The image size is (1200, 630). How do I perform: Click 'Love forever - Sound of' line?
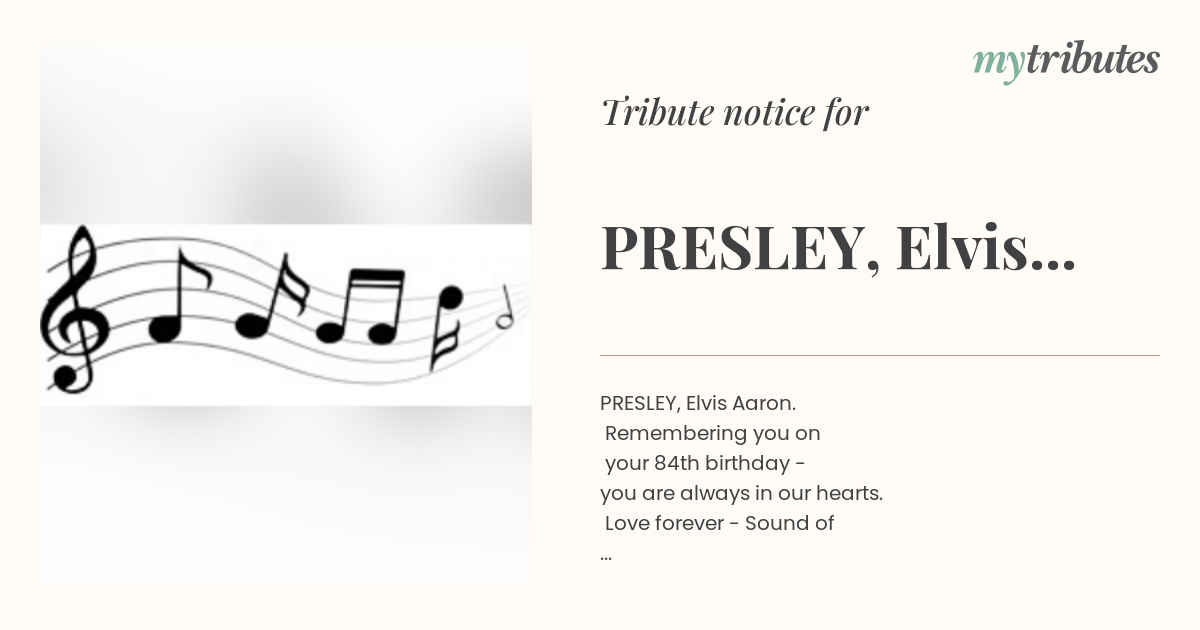(x=719, y=523)
